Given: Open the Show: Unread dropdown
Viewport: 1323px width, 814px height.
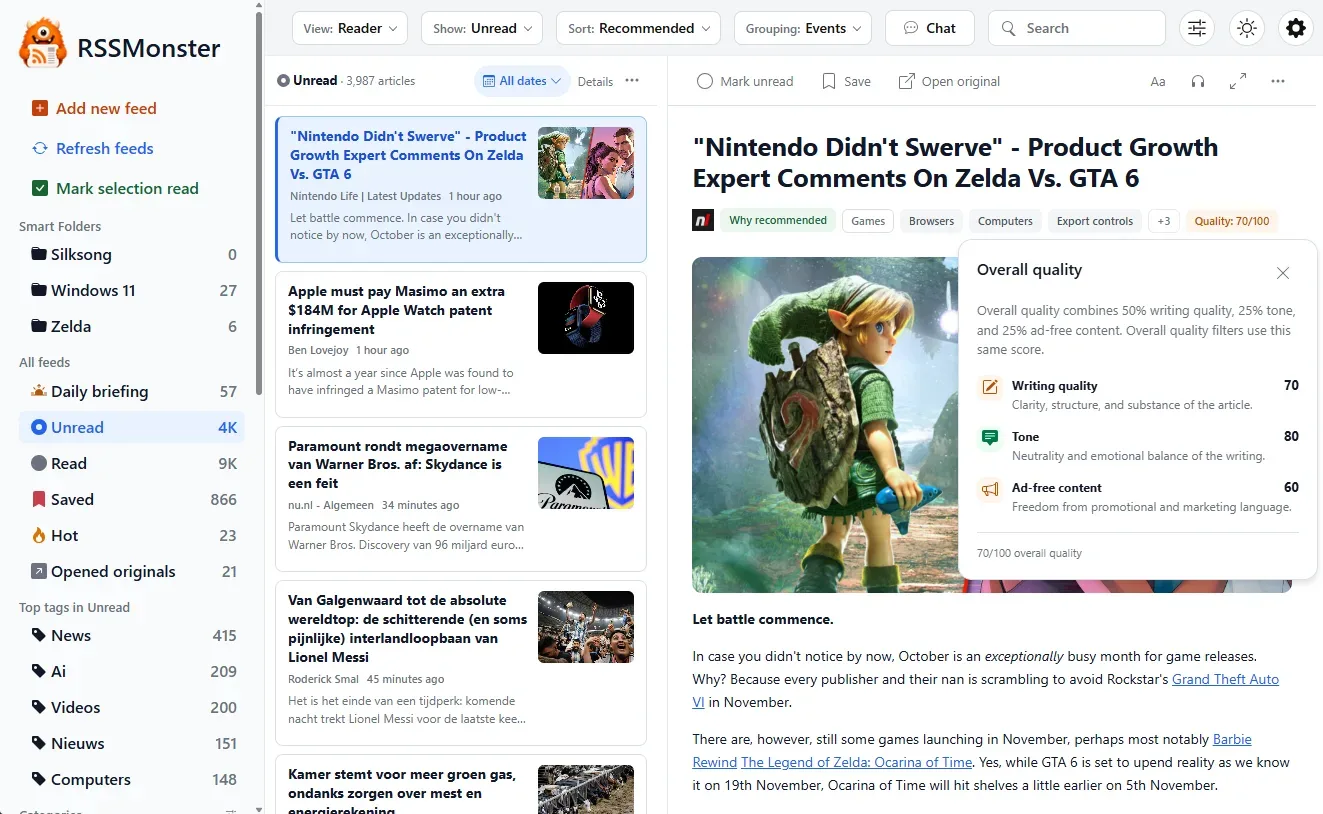Looking at the screenshot, I should (x=482, y=28).
